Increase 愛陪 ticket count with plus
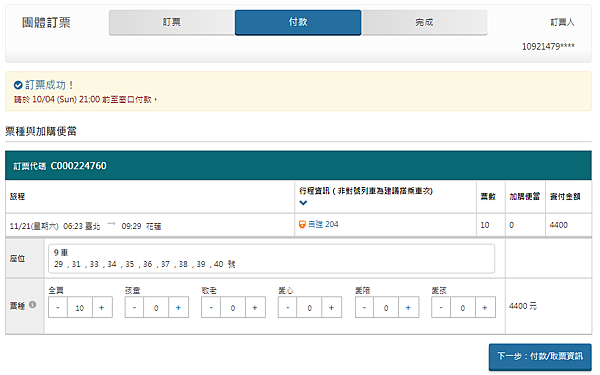The height and width of the screenshot is (375, 600). click(x=408, y=307)
